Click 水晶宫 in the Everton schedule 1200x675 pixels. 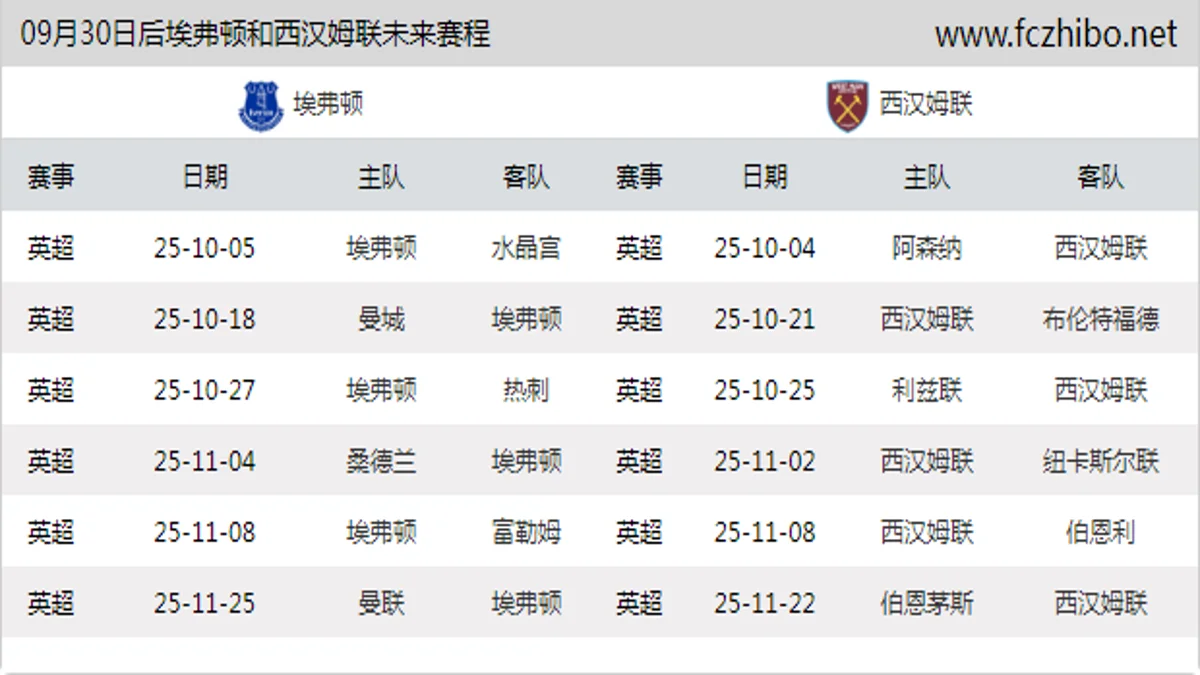pyautogui.click(x=526, y=248)
